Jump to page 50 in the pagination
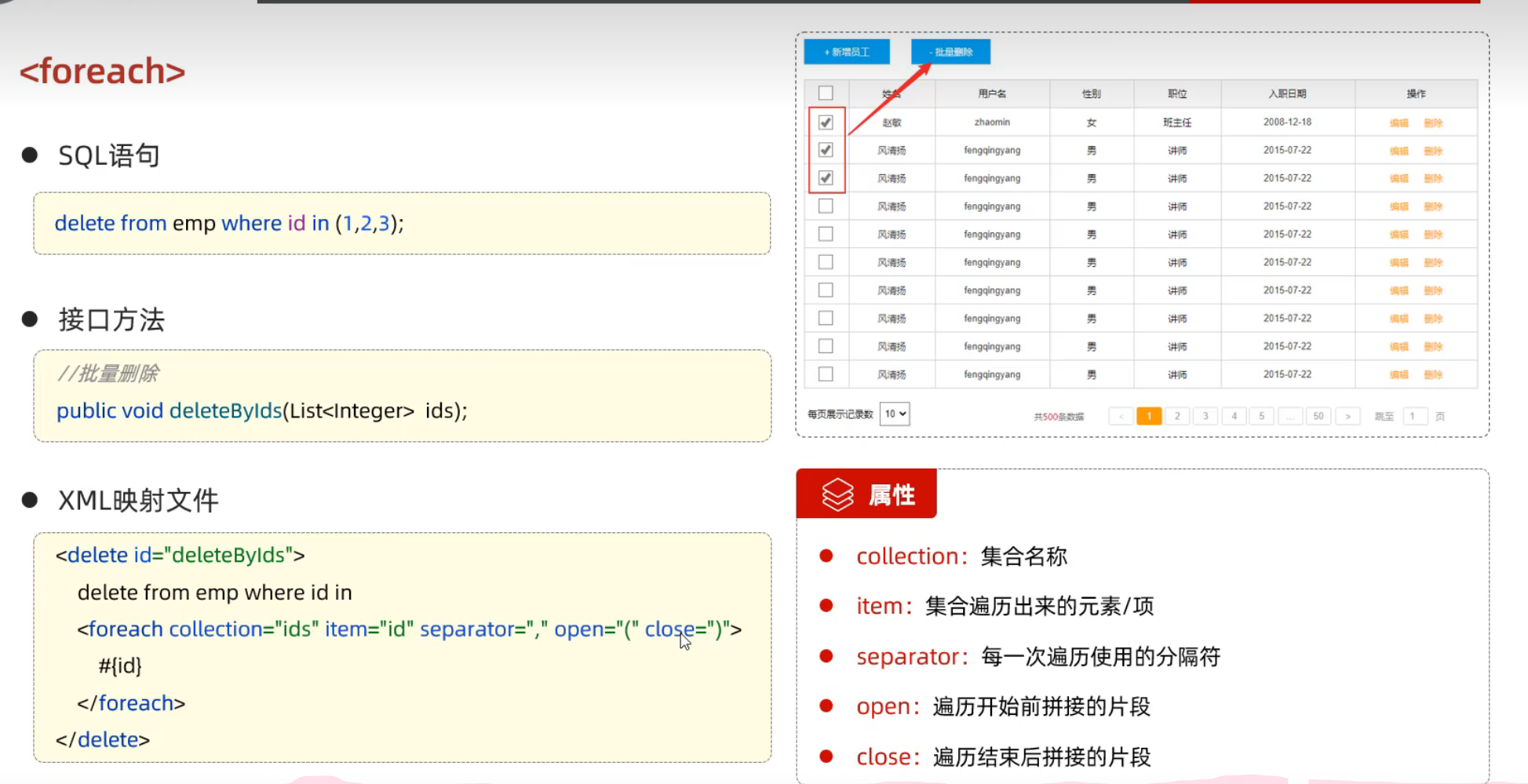 pyautogui.click(x=1318, y=416)
